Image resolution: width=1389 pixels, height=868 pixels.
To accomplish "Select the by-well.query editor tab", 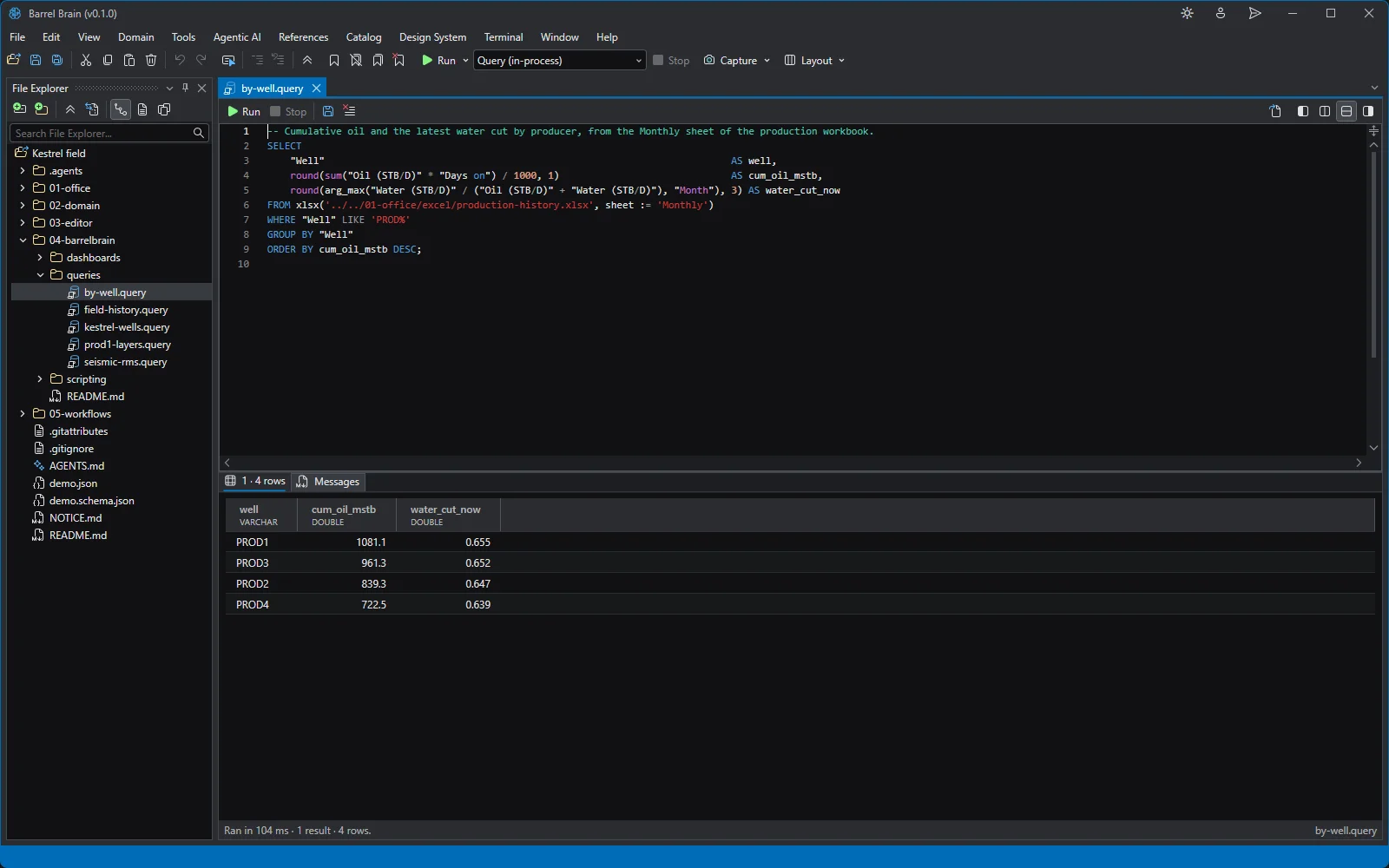I will (272, 89).
